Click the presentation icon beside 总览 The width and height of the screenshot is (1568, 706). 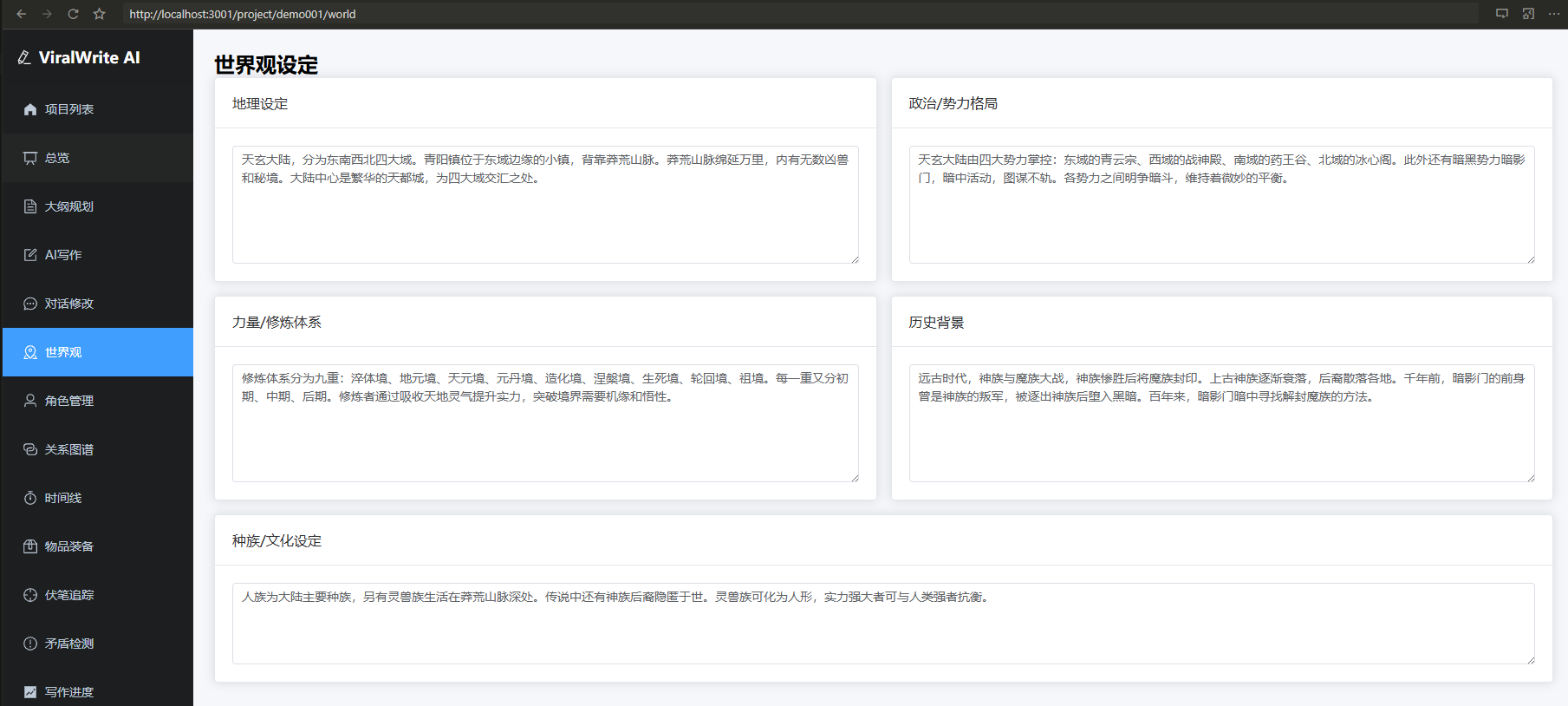[30, 158]
